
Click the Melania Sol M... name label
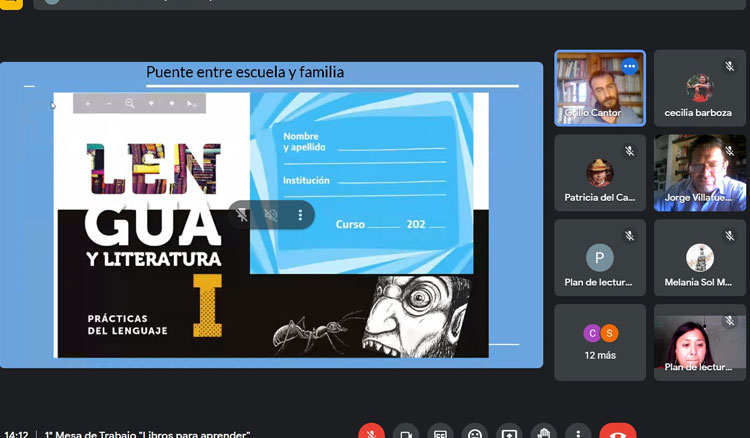(698, 282)
